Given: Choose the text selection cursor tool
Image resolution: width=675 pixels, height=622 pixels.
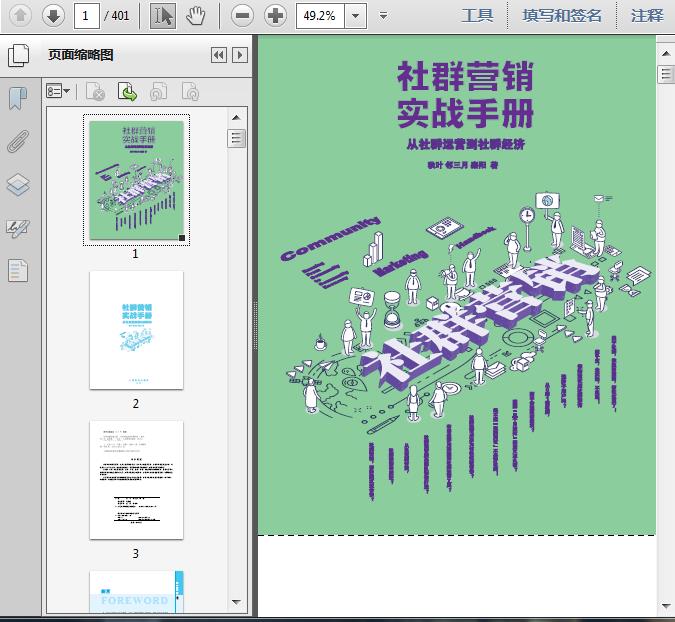Looking at the screenshot, I should coord(163,16).
